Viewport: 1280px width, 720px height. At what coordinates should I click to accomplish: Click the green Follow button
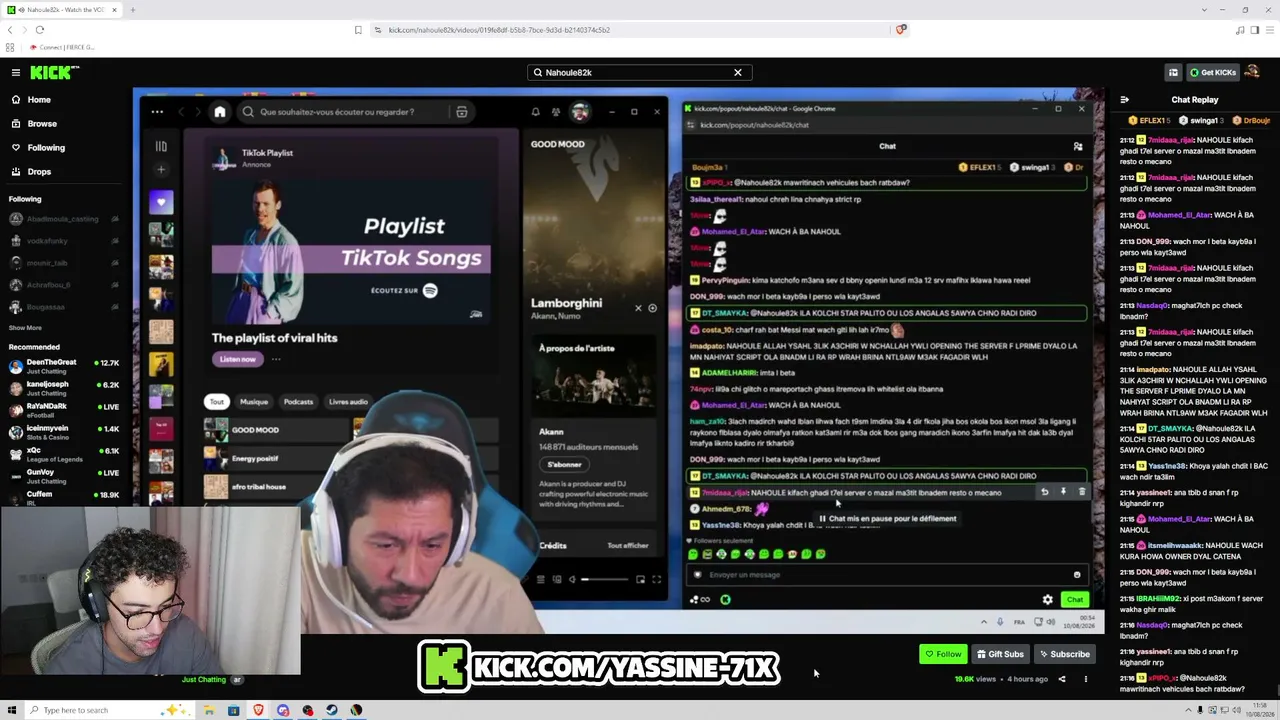tap(943, 654)
